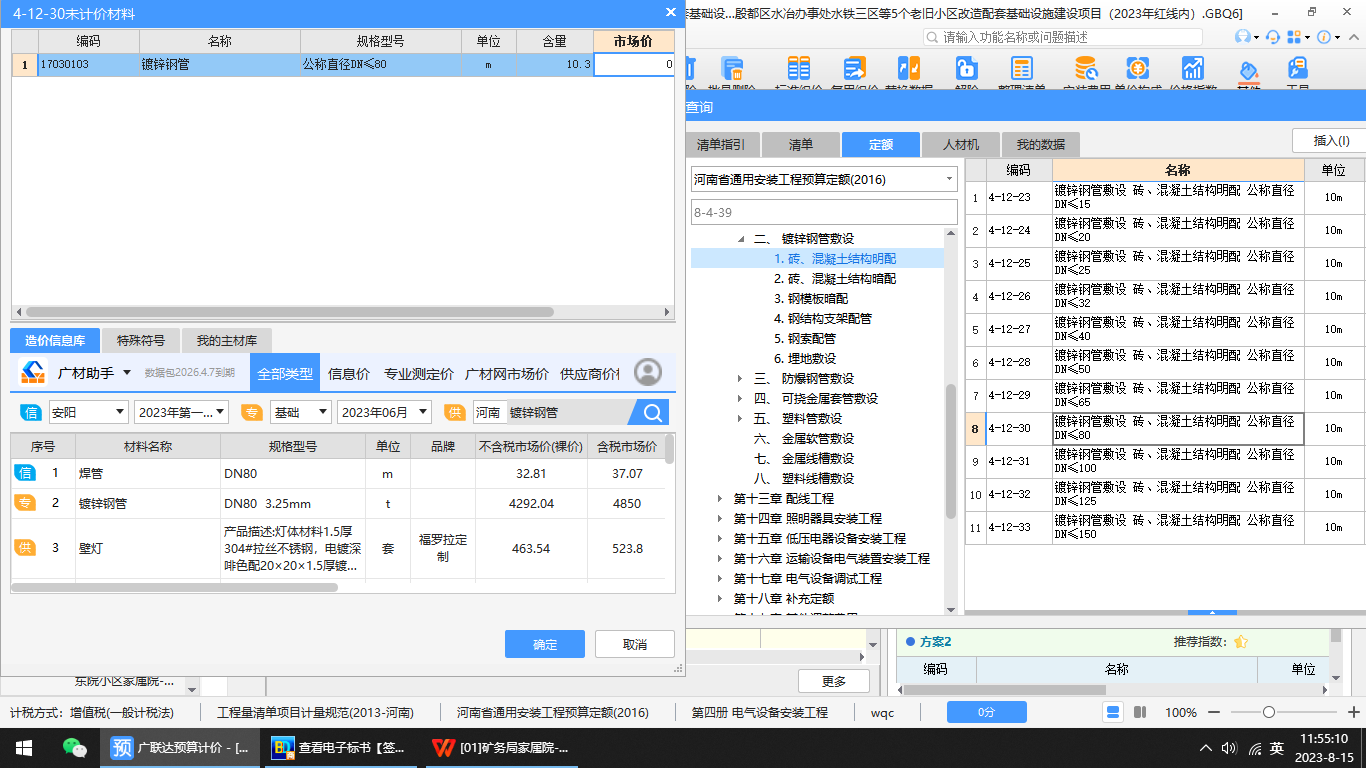Click the zoom out minus button

coord(1215,712)
